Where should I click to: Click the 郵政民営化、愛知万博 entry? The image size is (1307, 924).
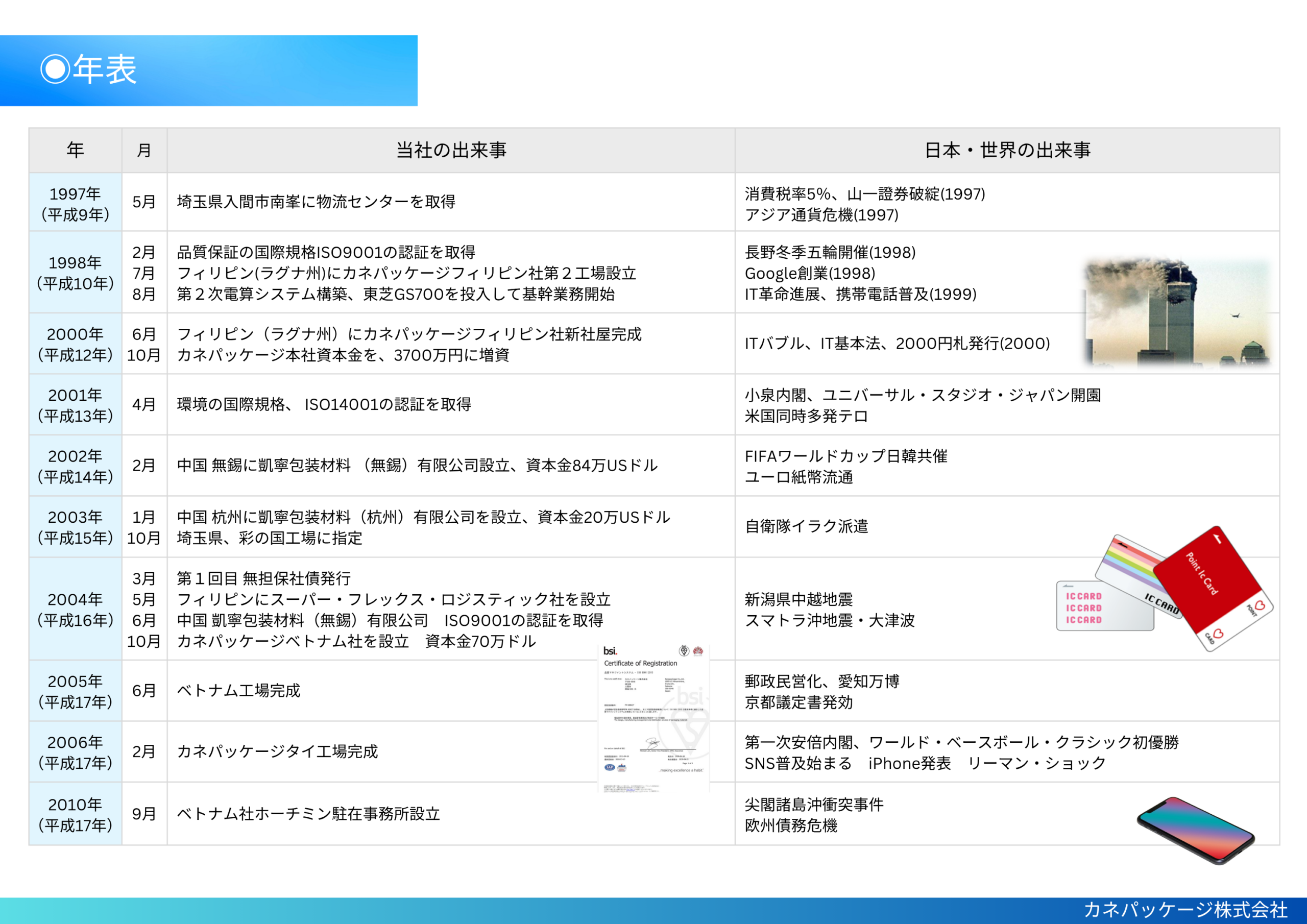point(822,681)
